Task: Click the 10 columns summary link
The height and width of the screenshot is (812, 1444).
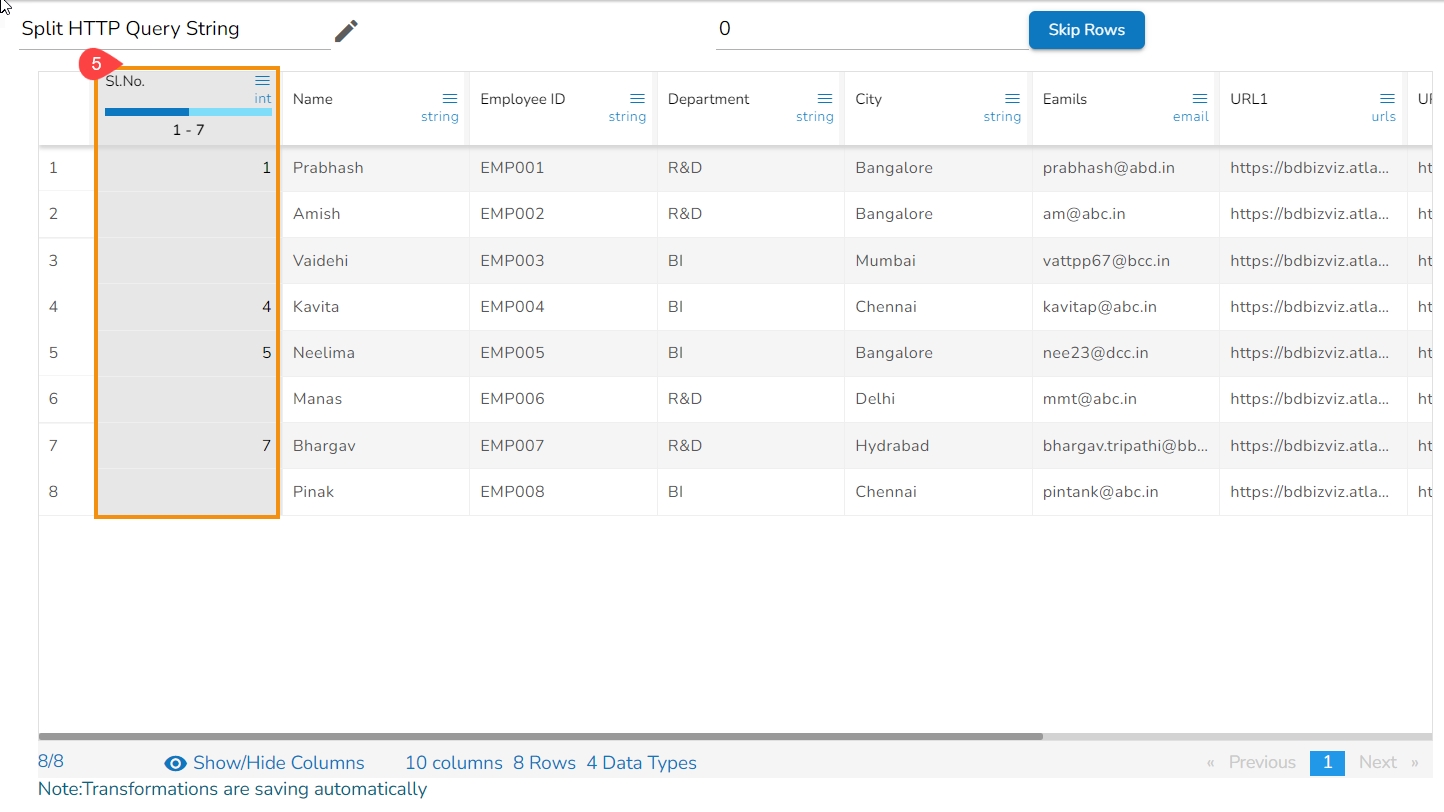Action: tap(453, 763)
